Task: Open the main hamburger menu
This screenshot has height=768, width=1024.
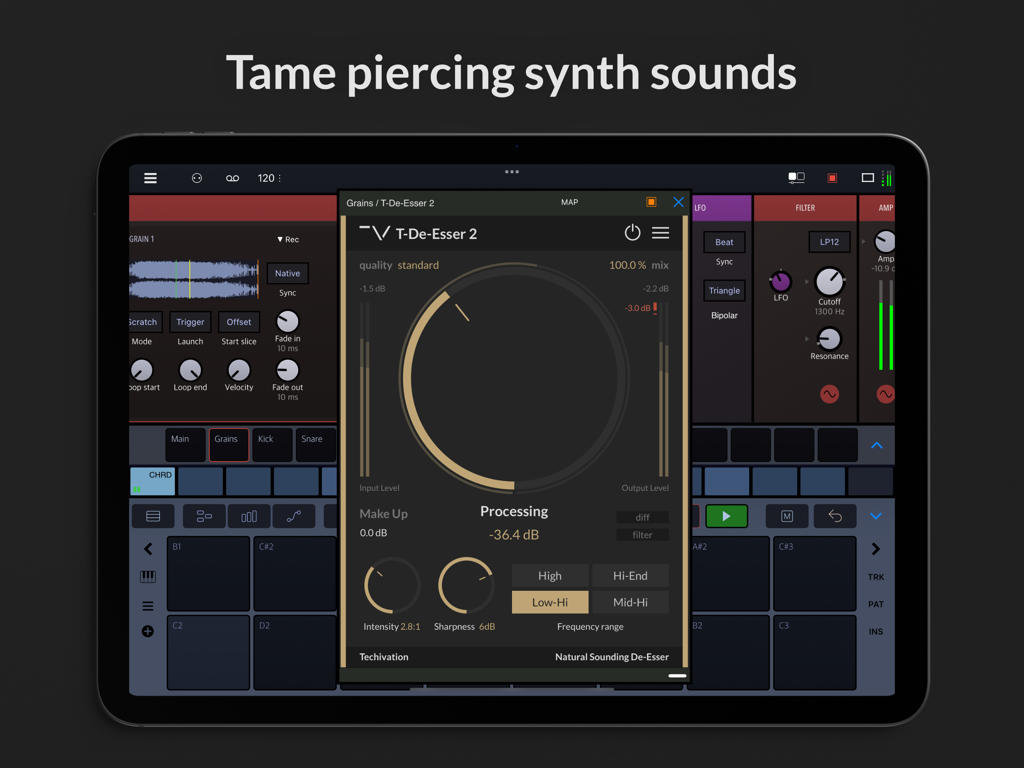Action: point(150,177)
